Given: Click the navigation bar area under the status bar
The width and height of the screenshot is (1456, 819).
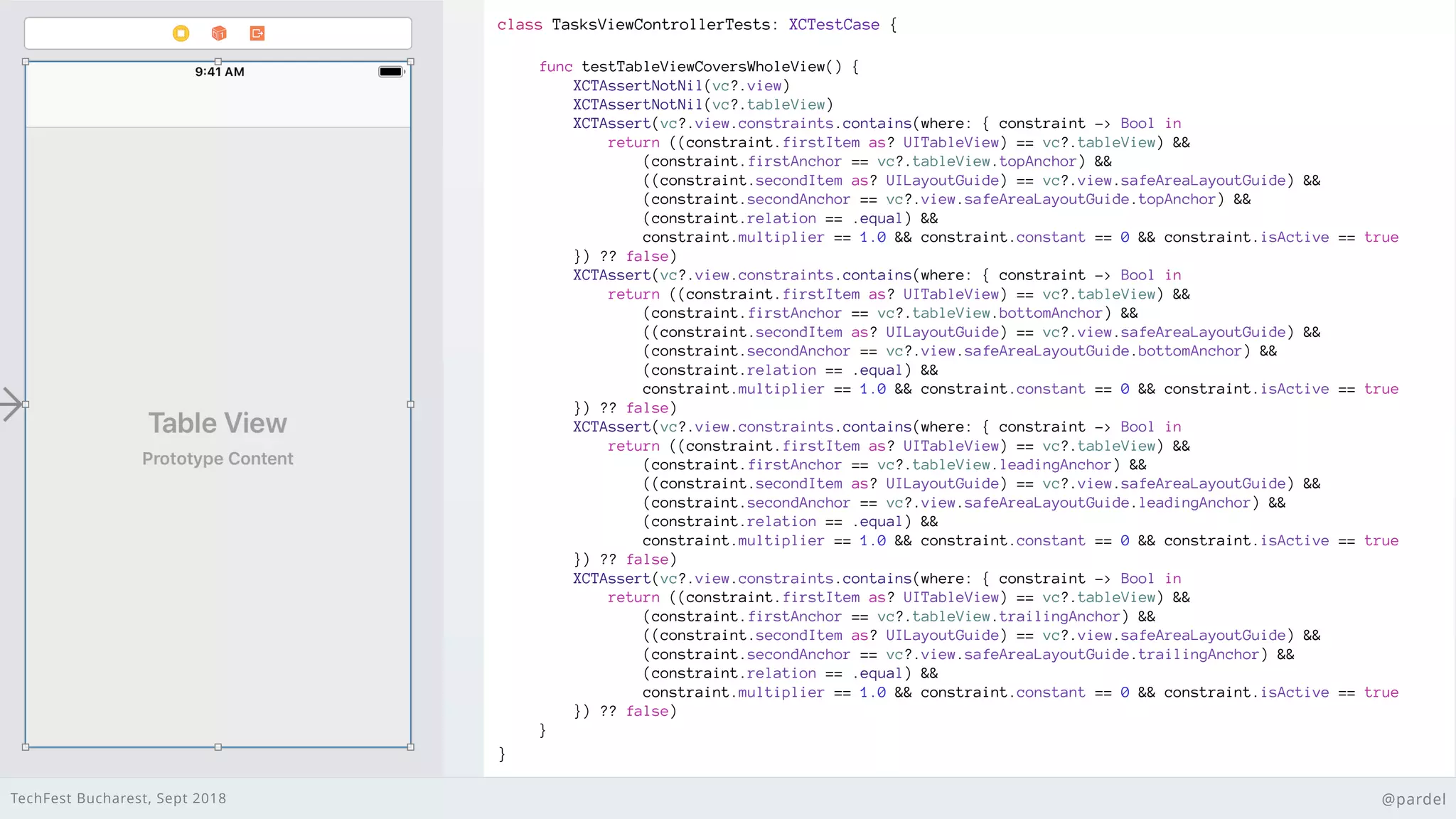Looking at the screenshot, I should pos(218,105).
